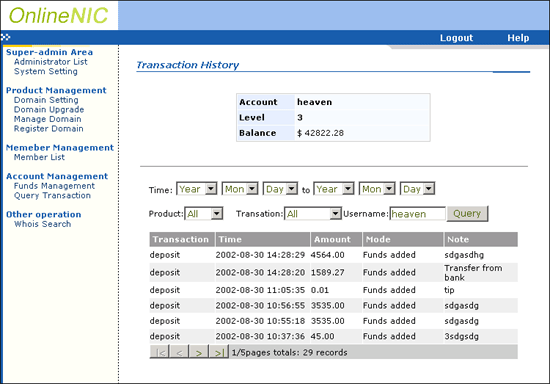Viewport: 550px width, 384px height.
Task: Click the Note column header
Action: click(481, 239)
